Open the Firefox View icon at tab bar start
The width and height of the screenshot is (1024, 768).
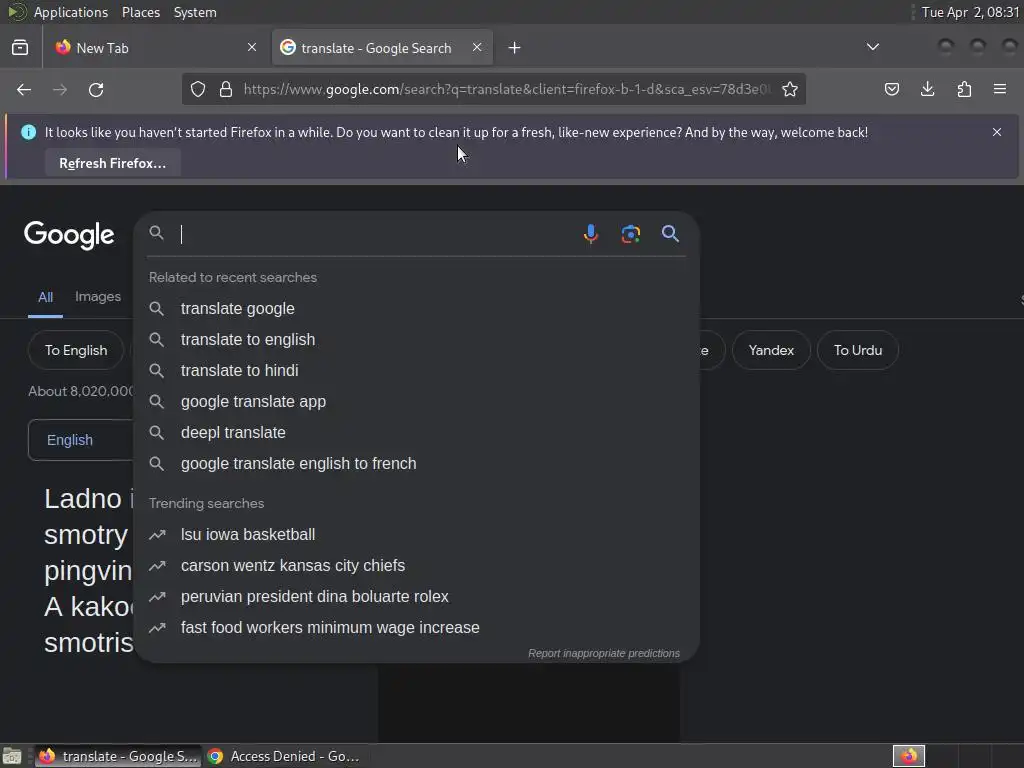tap(20, 48)
